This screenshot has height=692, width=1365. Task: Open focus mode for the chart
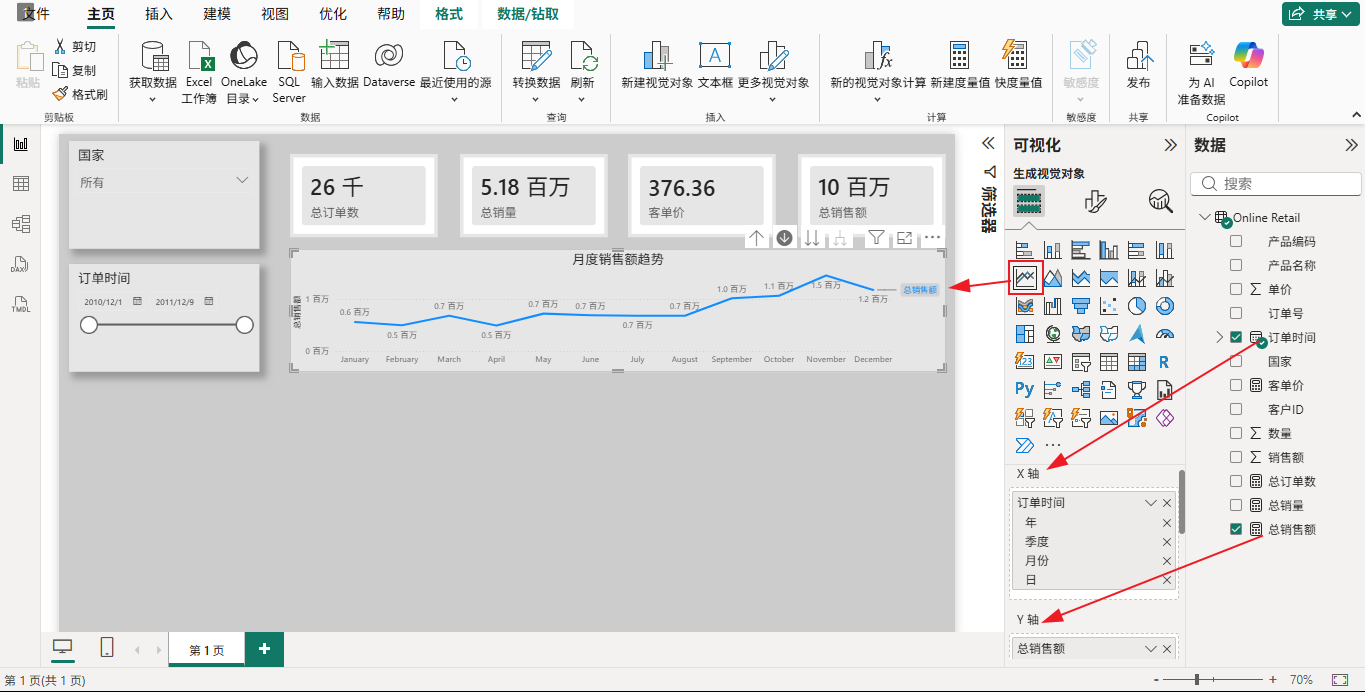pyautogui.click(x=904, y=238)
